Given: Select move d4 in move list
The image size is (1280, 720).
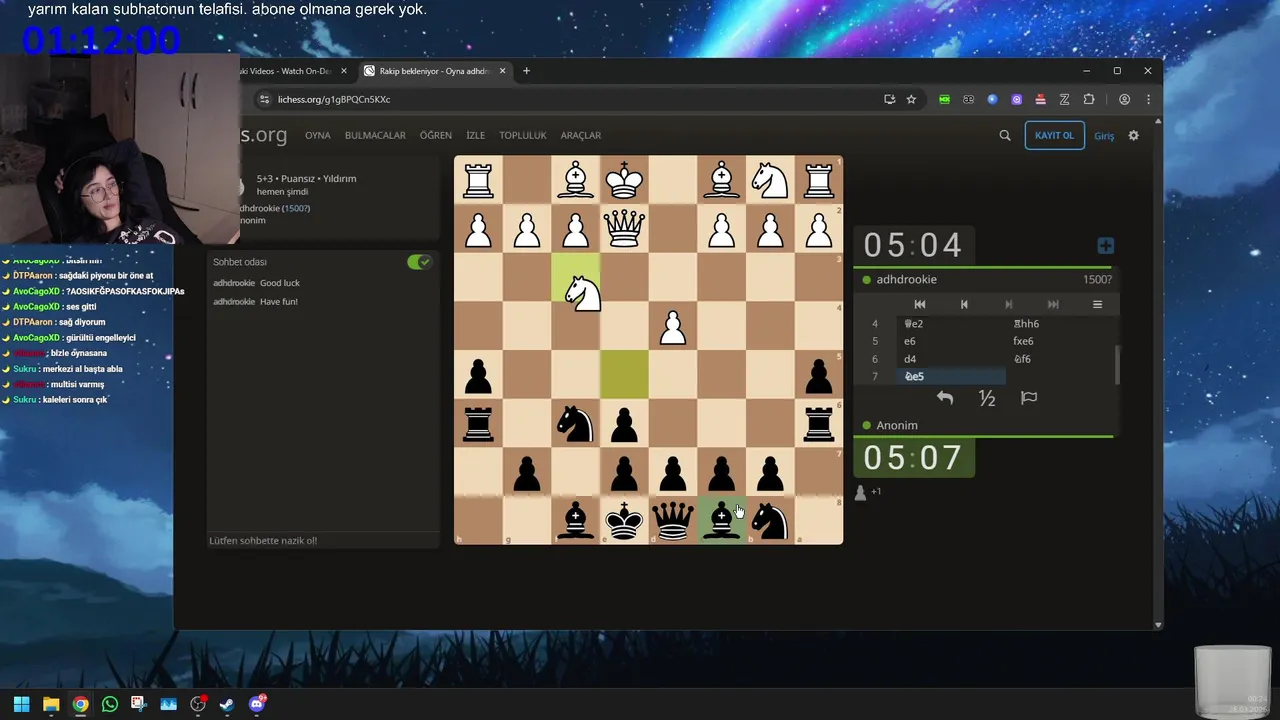Looking at the screenshot, I should (950, 359).
